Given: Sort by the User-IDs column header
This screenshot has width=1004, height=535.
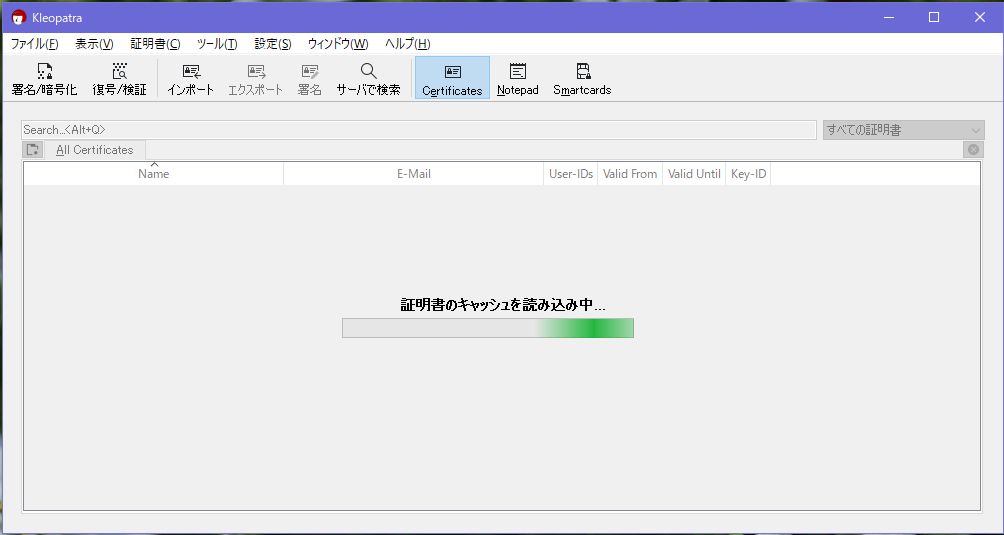Looking at the screenshot, I should pos(571,173).
